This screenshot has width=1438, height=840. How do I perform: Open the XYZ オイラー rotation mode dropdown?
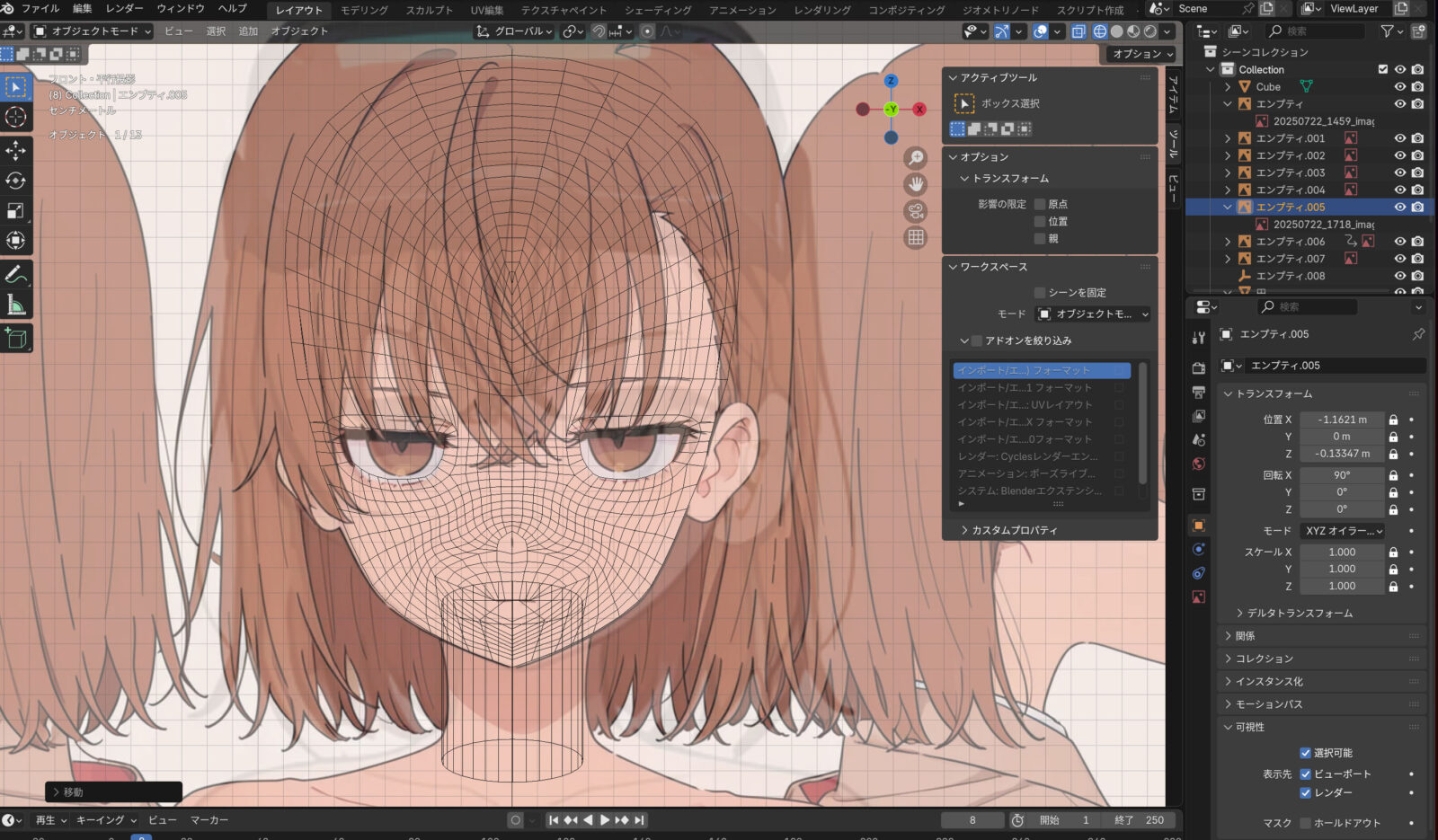coord(1343,531)
